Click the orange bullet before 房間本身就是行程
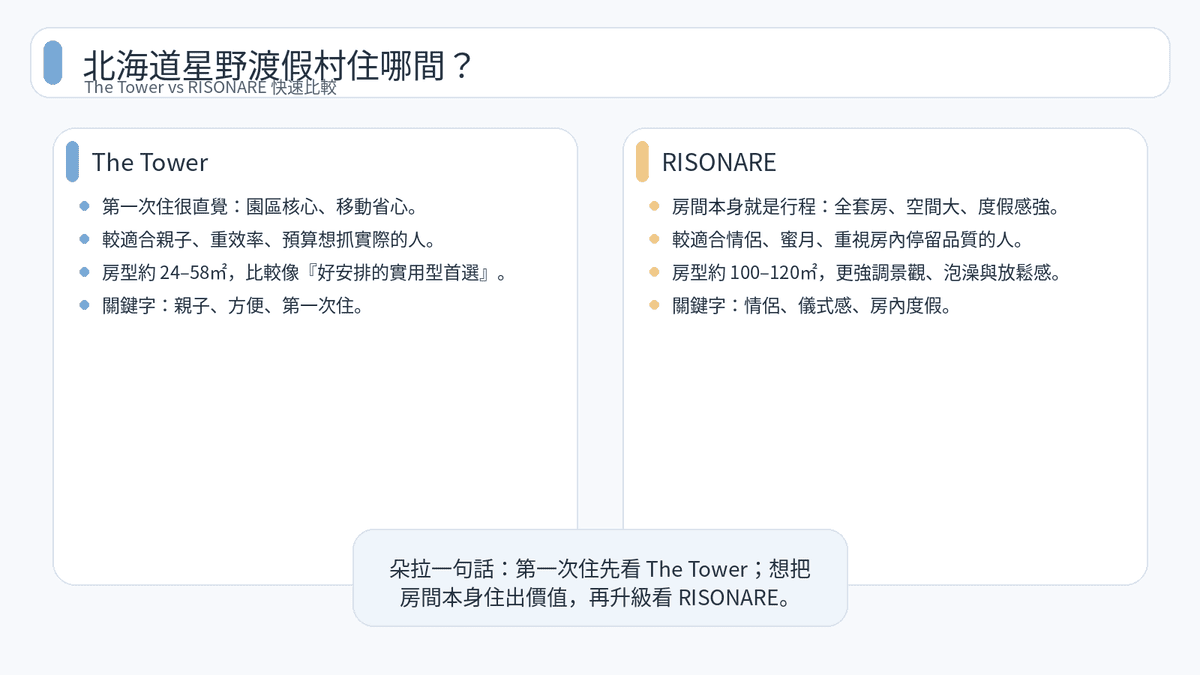 point(654,207)
